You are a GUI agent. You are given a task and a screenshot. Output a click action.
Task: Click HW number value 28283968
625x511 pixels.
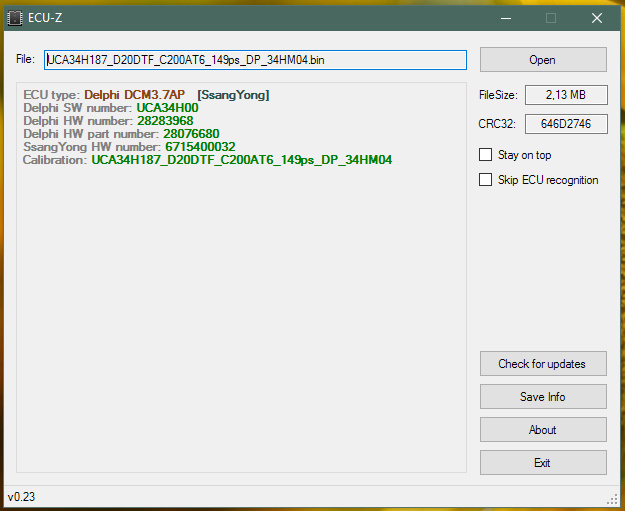(165, 121)
